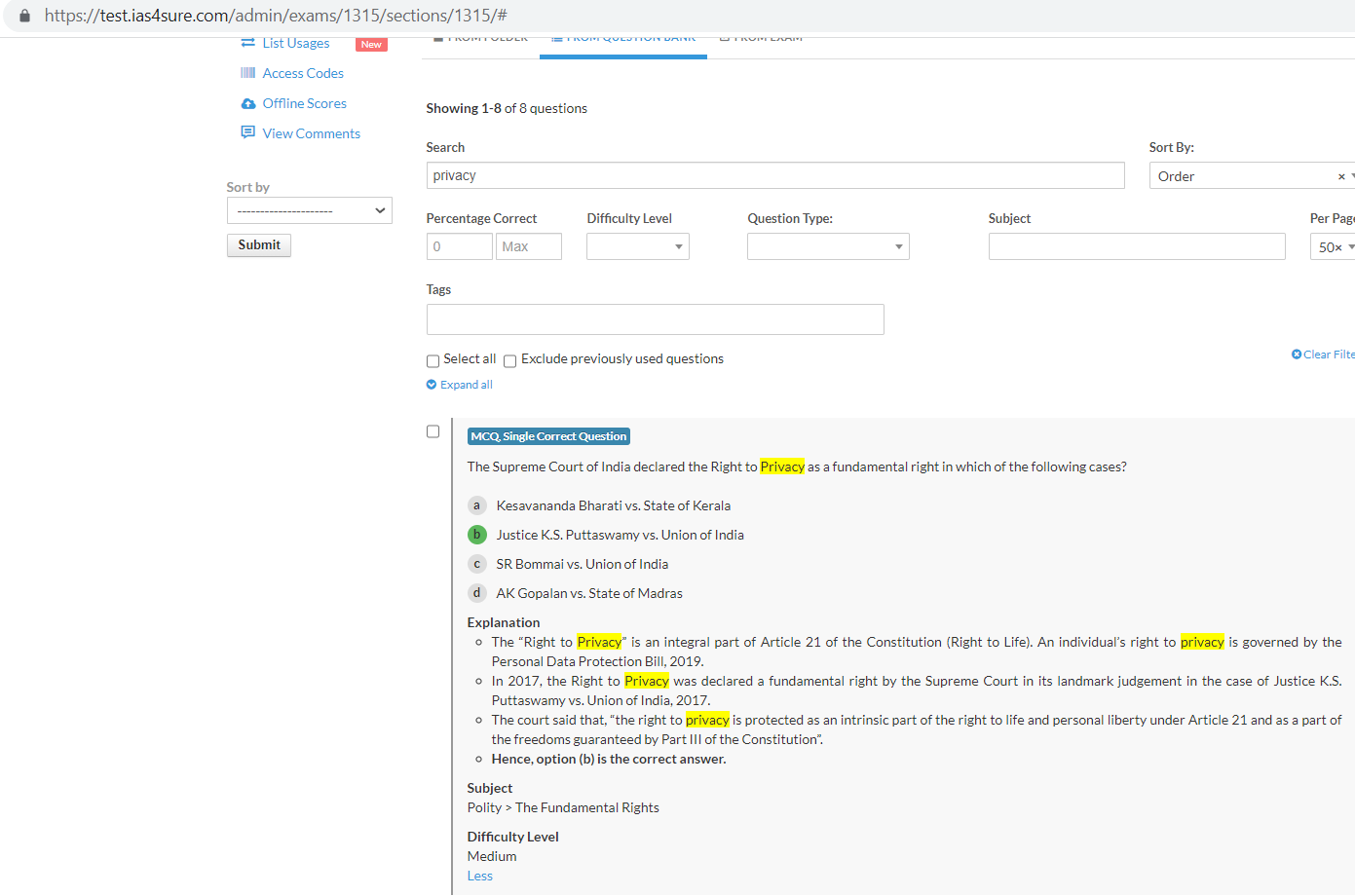
Task: Click the Less link to collapse question
Action: pos(479,876)
